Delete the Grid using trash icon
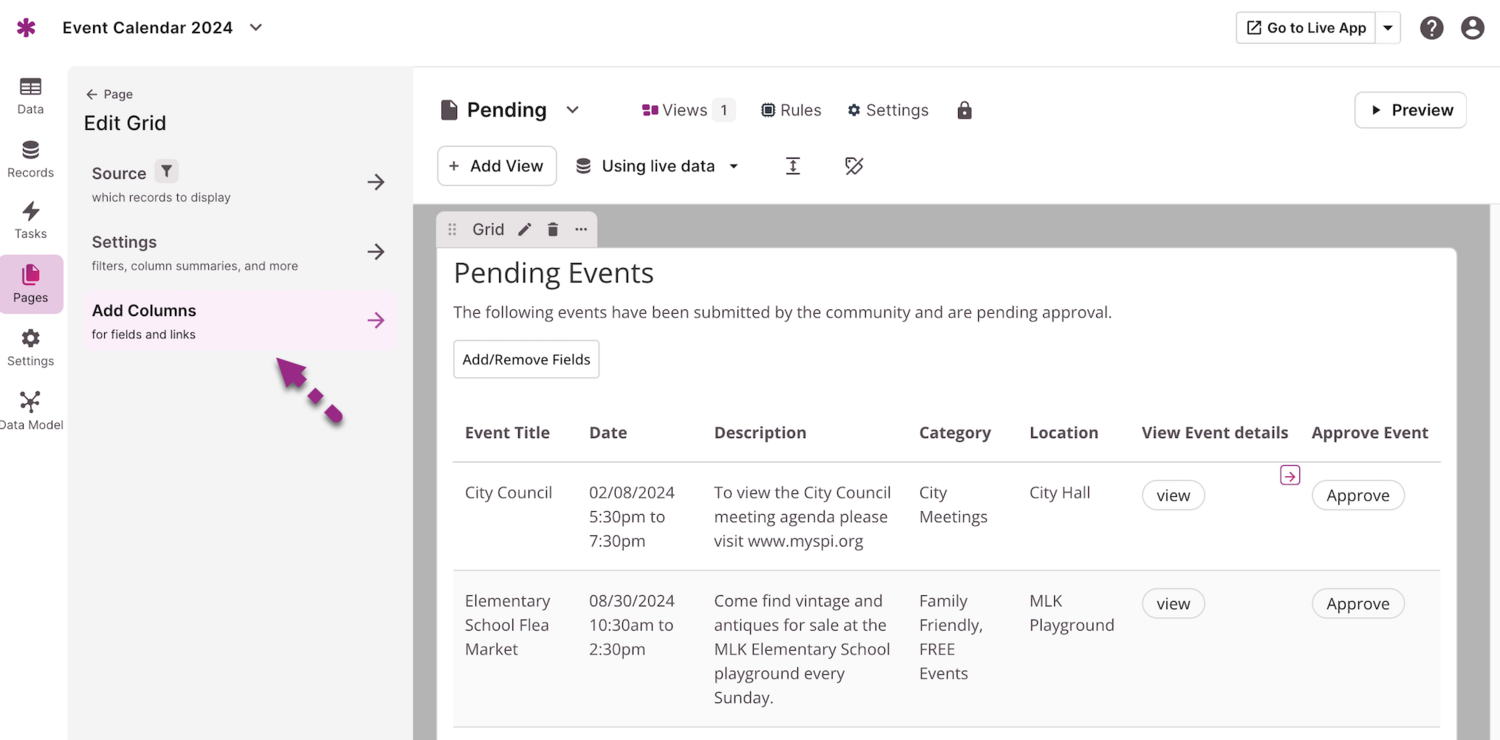 click(553, 230)
